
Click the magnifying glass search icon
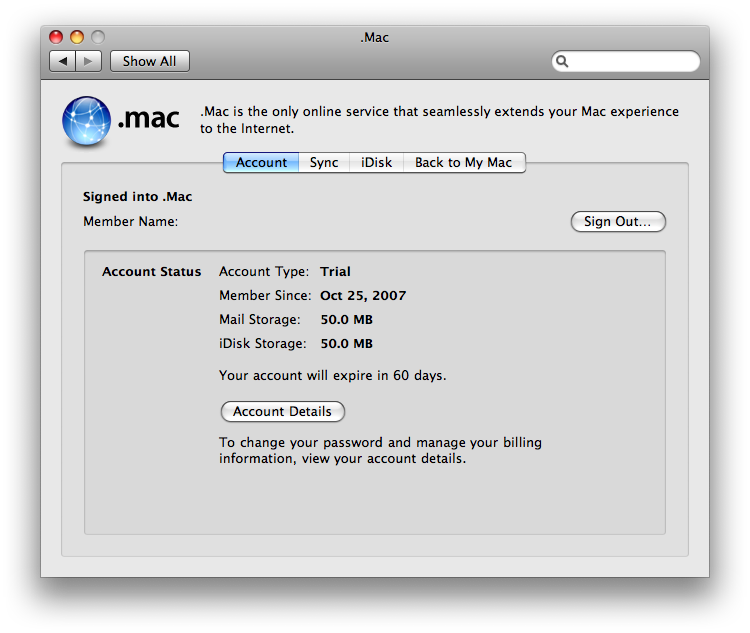562,61
